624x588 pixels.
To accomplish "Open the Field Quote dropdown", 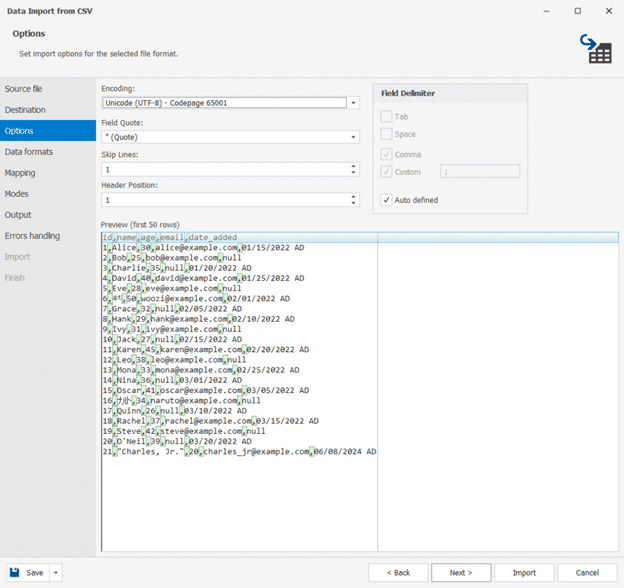I will click(x=354, y=137).
